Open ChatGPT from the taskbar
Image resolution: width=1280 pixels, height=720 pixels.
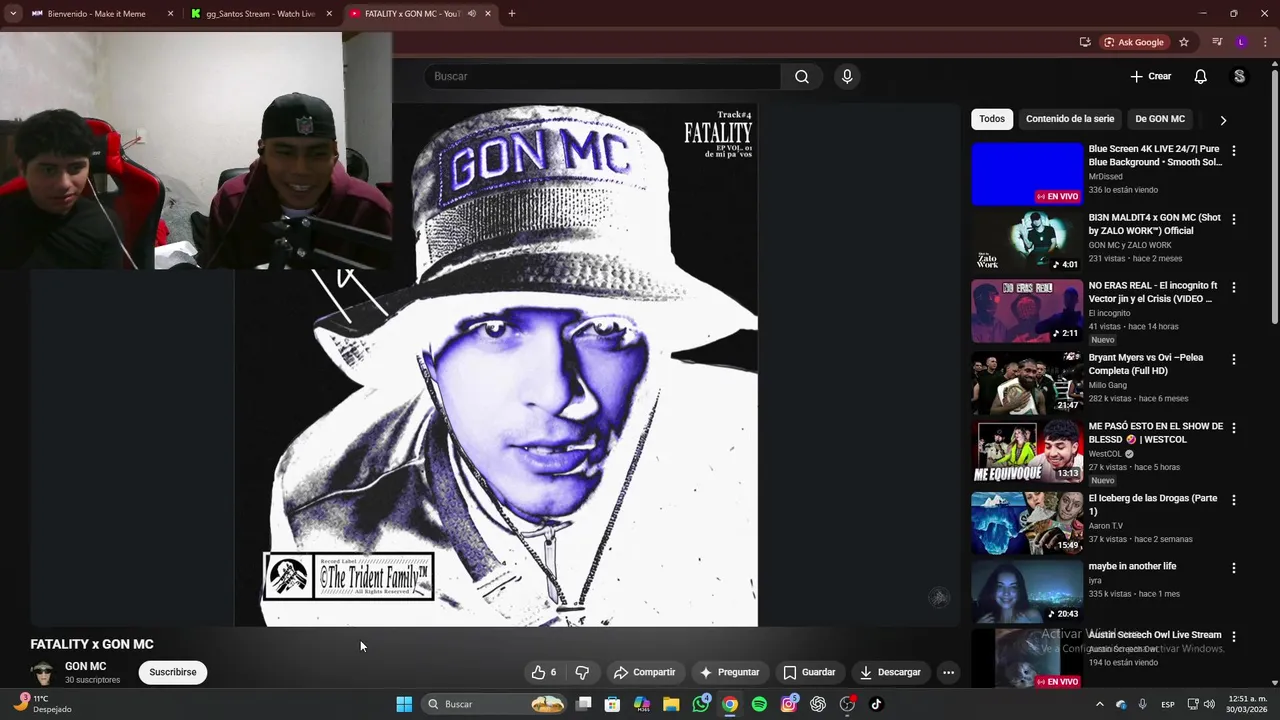(818, 704)
